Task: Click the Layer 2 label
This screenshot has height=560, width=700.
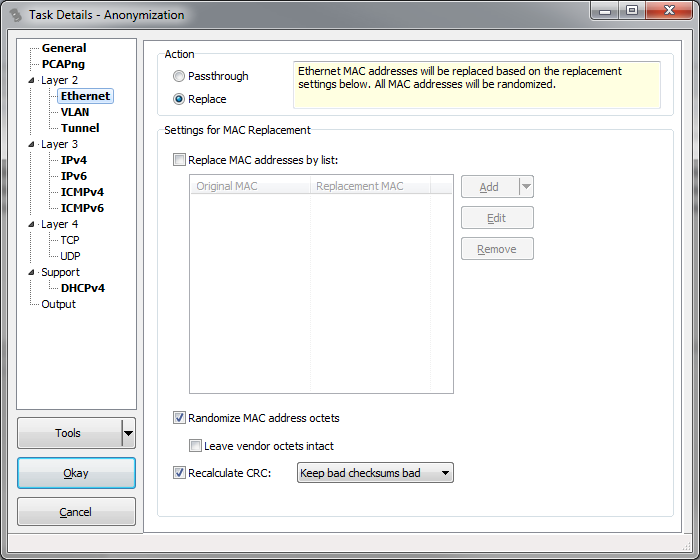Action: (59, 80)
